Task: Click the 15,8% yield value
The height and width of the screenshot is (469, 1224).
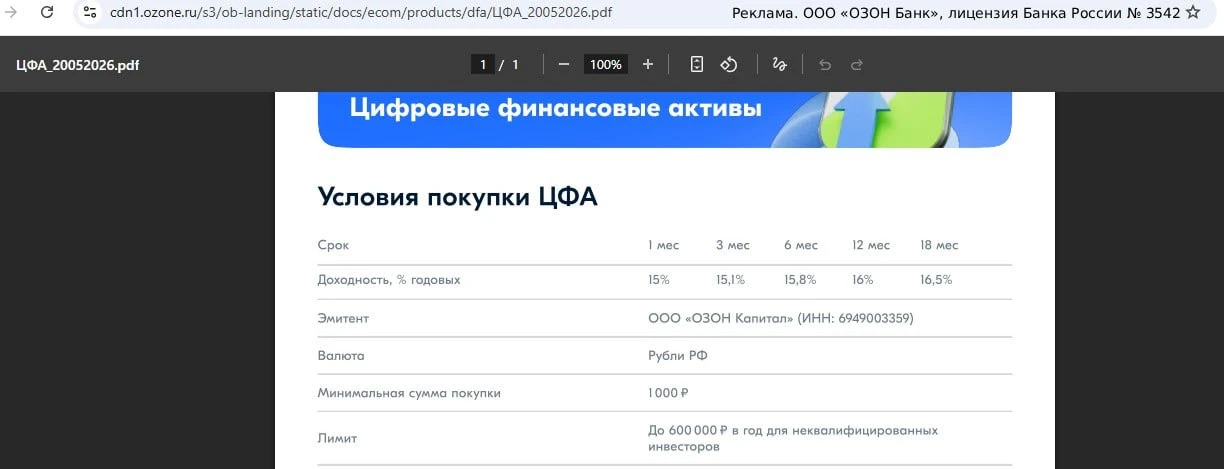Action: (800, 280)
